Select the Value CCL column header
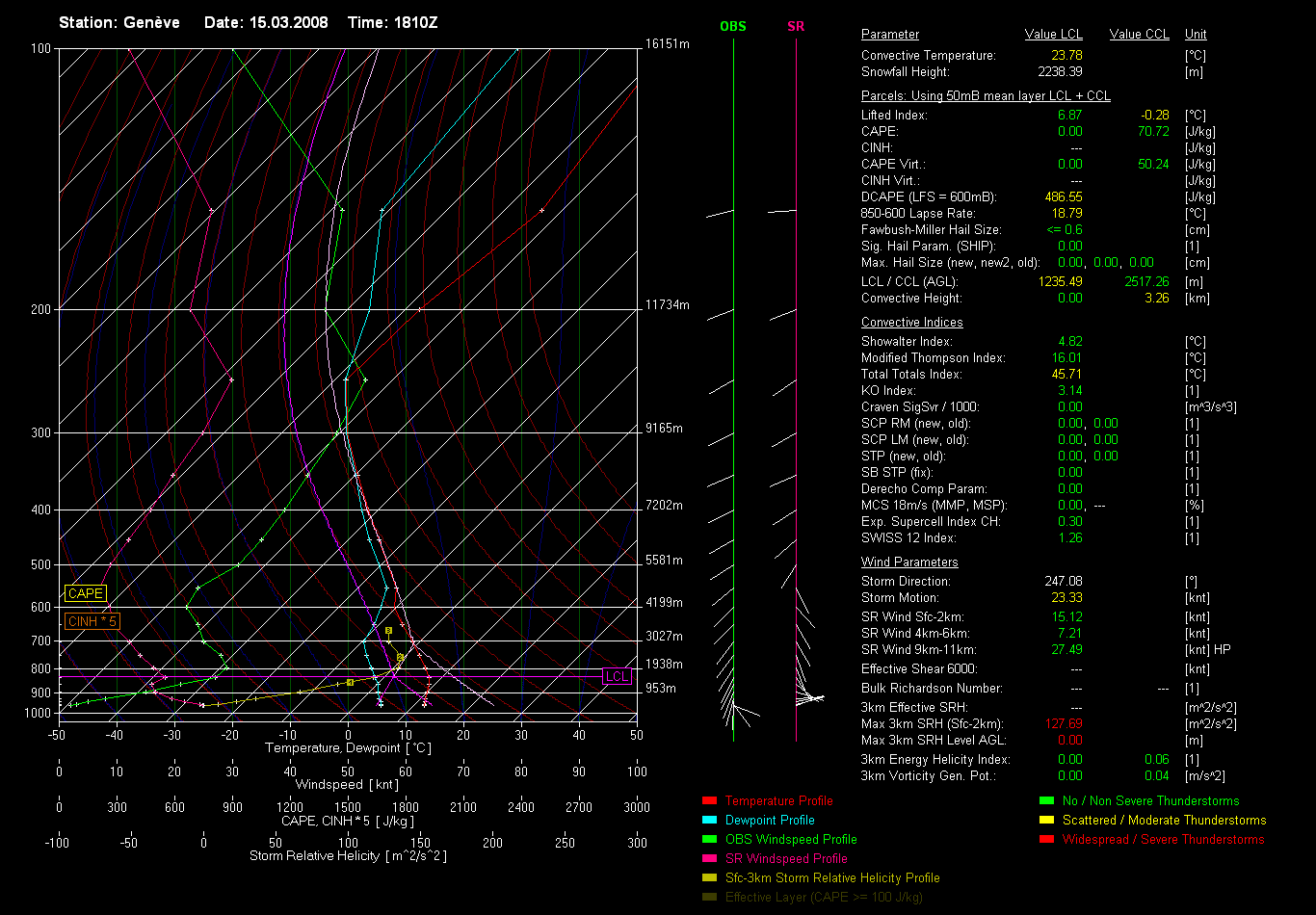The image size is (1316, 915). (1139, 35)
